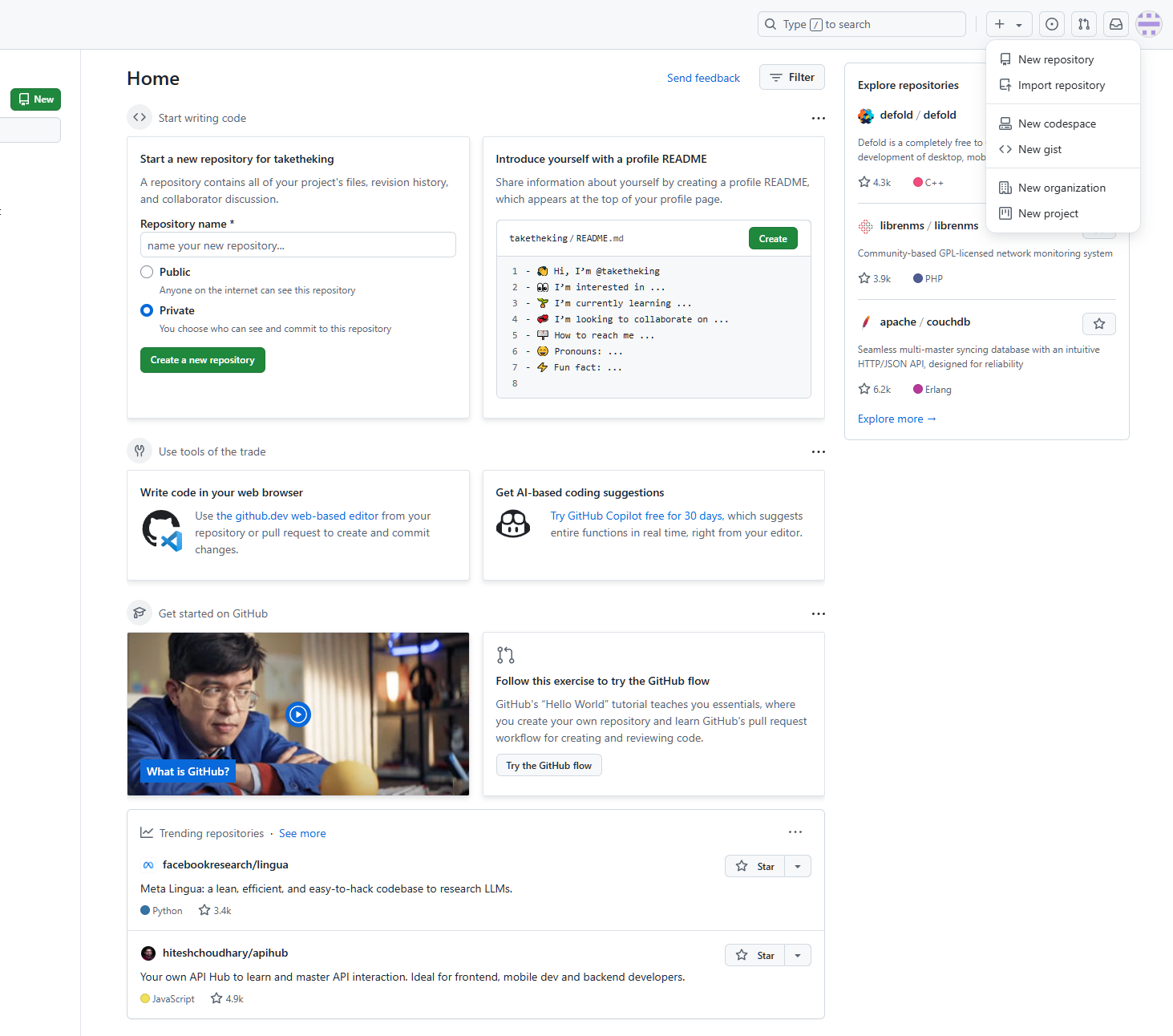Click the green New button in sidebar
The image size is (1173, 1036).
(x=36, y=99)
